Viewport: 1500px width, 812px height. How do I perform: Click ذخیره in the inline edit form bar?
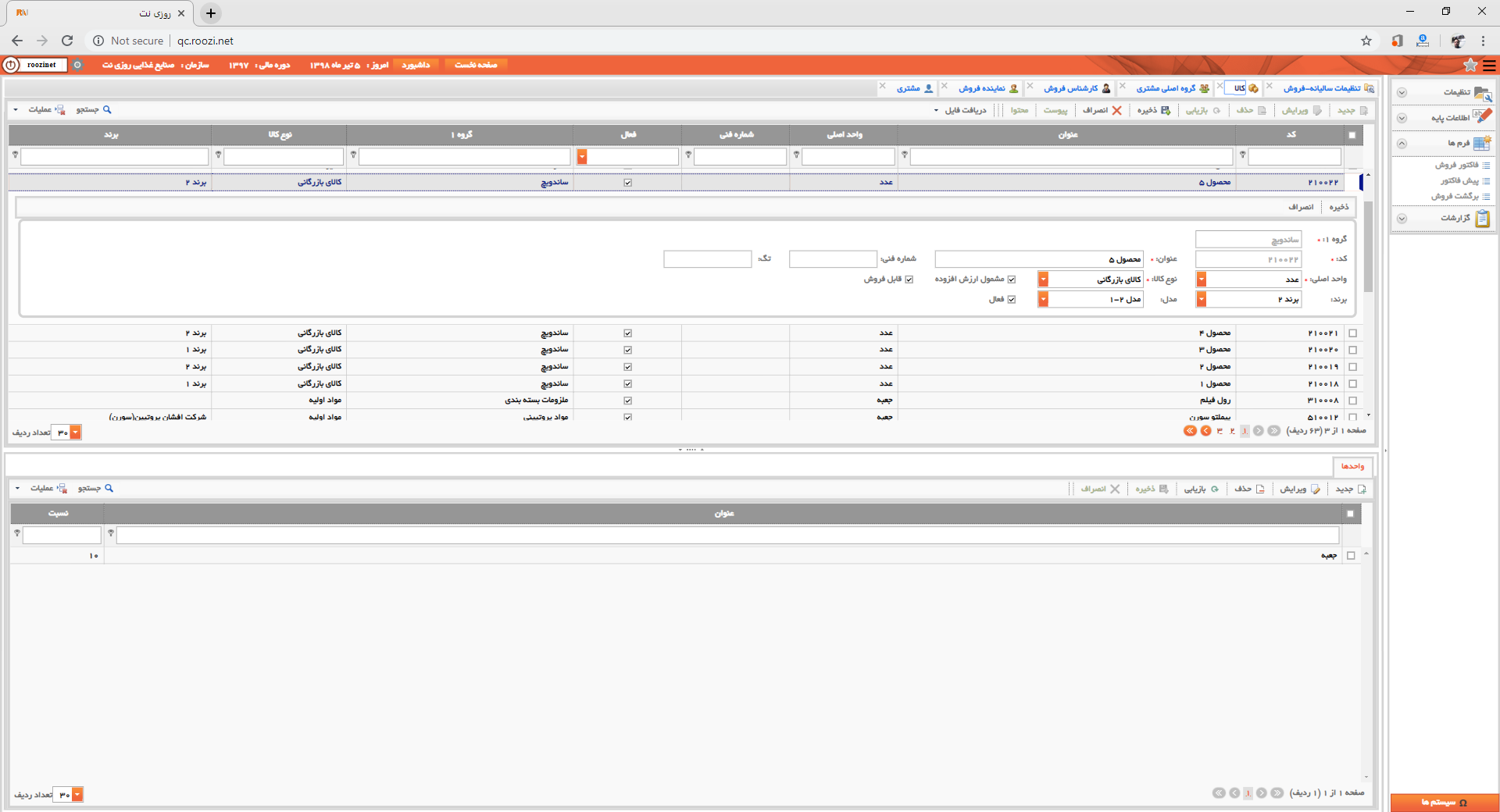tap(1339, 207)
